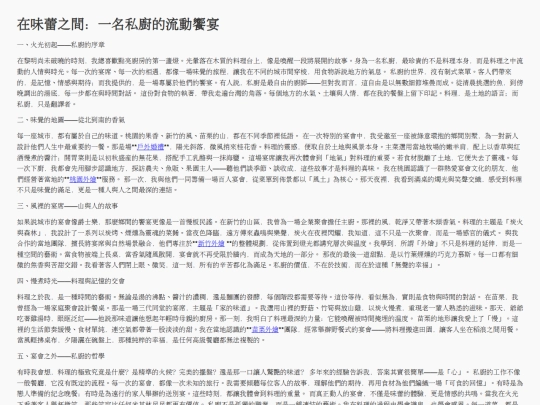Open the 苗栗外燴 hyperlink
Image resolution: width=540 pixels, height=405 pixels.
coord(265,329)
